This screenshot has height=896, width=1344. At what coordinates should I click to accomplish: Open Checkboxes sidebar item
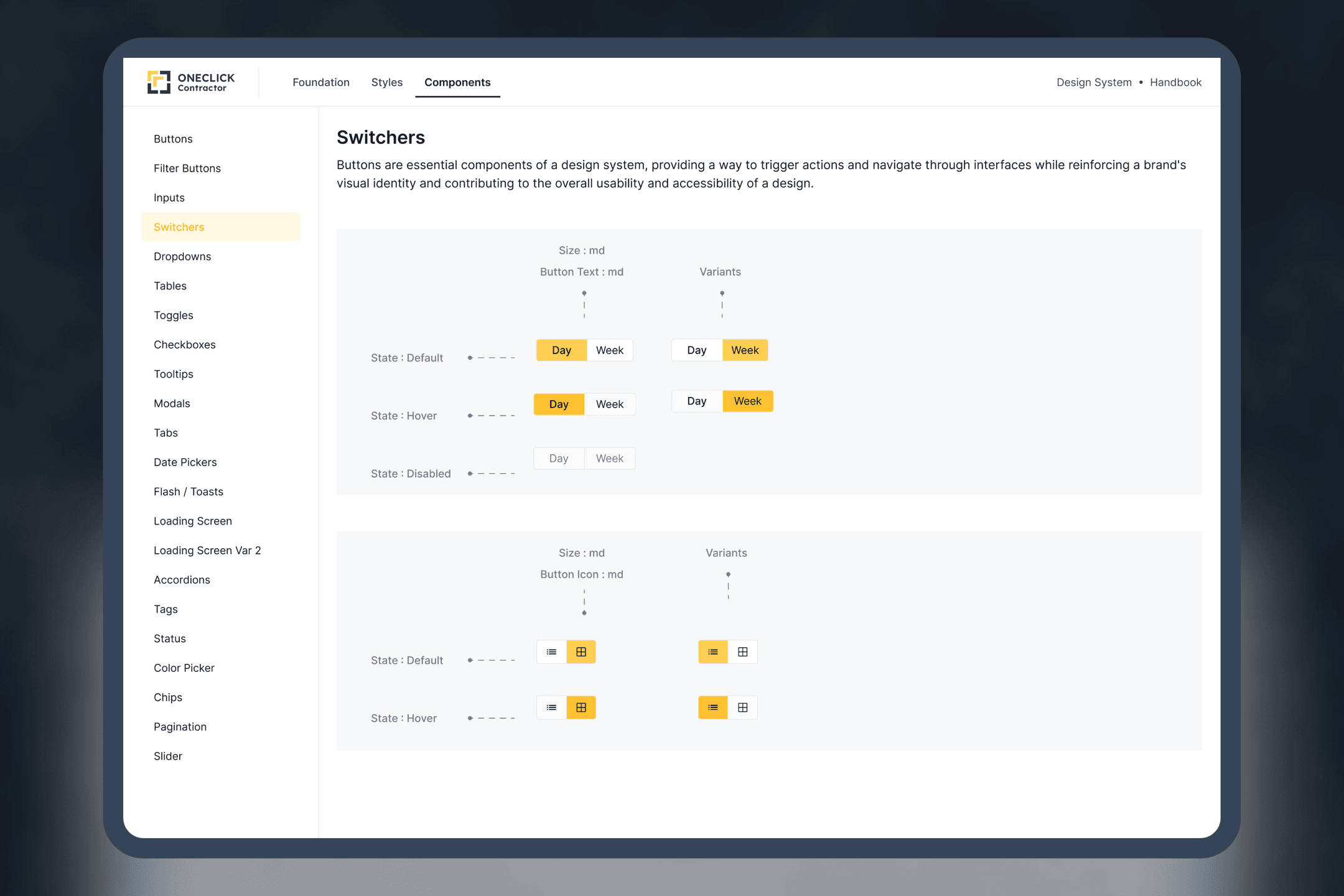pos(185,344)
